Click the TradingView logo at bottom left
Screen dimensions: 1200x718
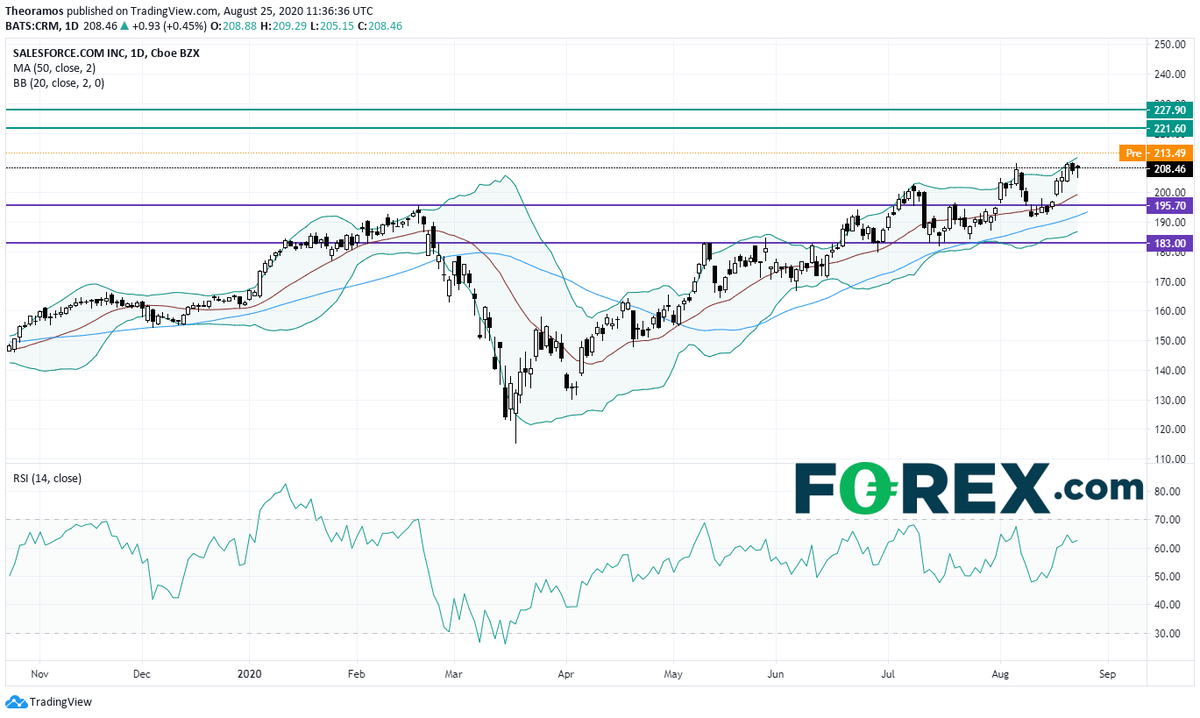[47, 703]
